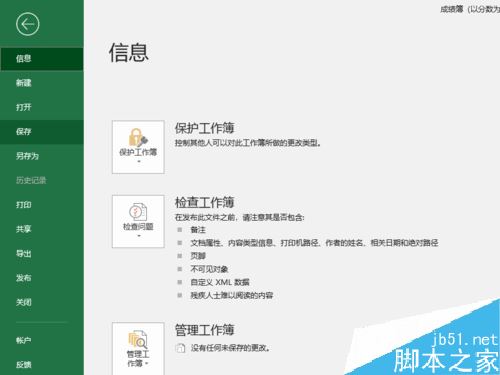The image size is (500, 375).
Task: Click the small document icon beside unsaved changes text
Action: (x=180, y=348)
